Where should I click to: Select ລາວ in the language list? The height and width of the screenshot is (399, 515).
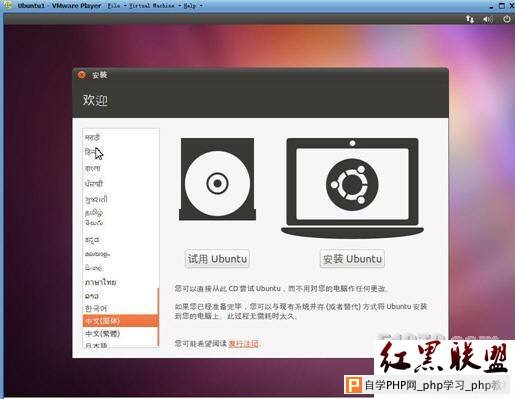pyautogui.click(x=120, y=296)
